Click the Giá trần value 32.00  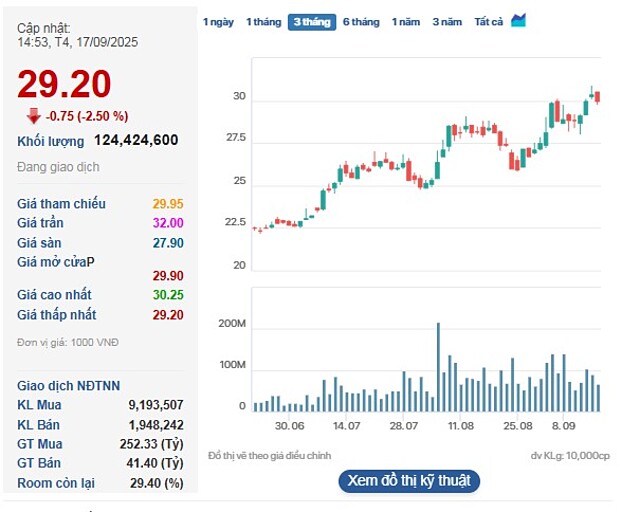point(167,223)
